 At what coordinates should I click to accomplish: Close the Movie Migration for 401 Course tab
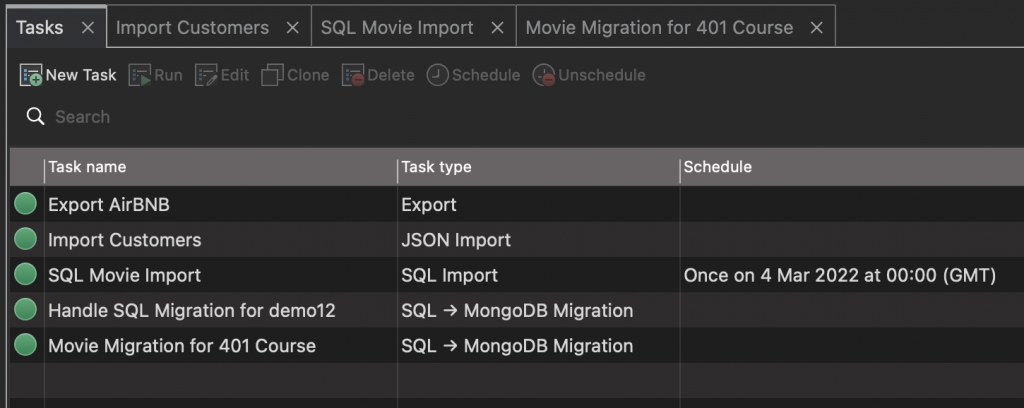(x=816, y=27)
